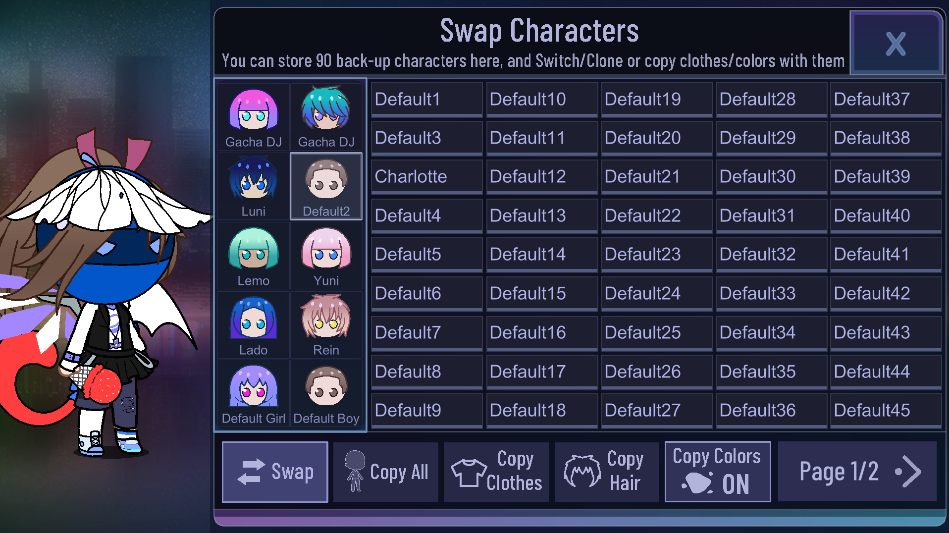Select the Charlotte backup slot
The height and width of the screenshot is (533, 949).
(x=427, y=177)
